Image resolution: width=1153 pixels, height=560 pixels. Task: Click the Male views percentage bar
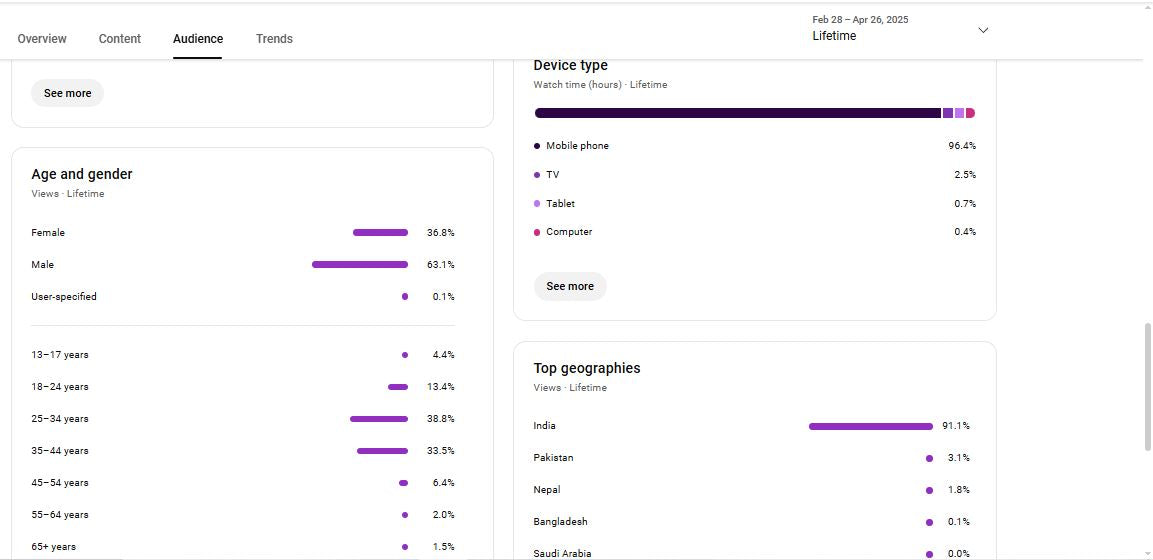coord(360,265)
